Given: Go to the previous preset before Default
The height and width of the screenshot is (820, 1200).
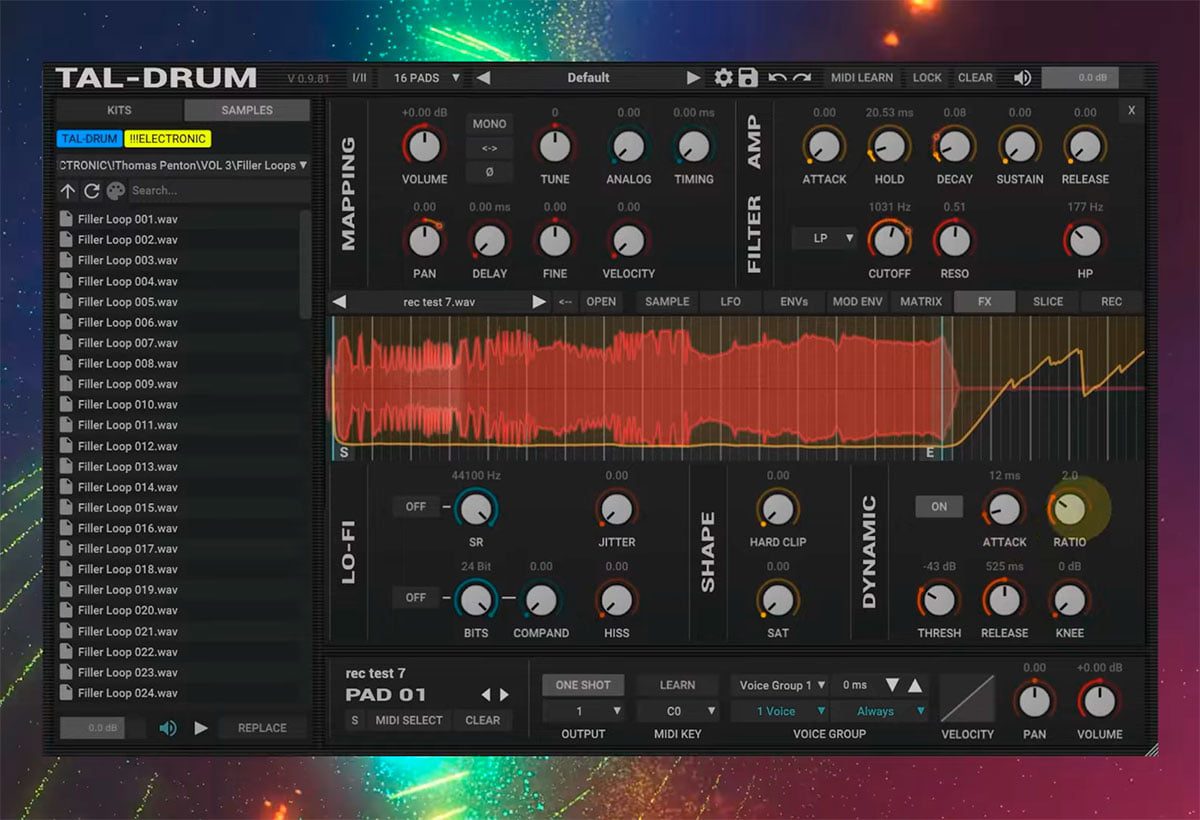Looking at the screenshot, I should pyautogui.click(x=483, y=78).
